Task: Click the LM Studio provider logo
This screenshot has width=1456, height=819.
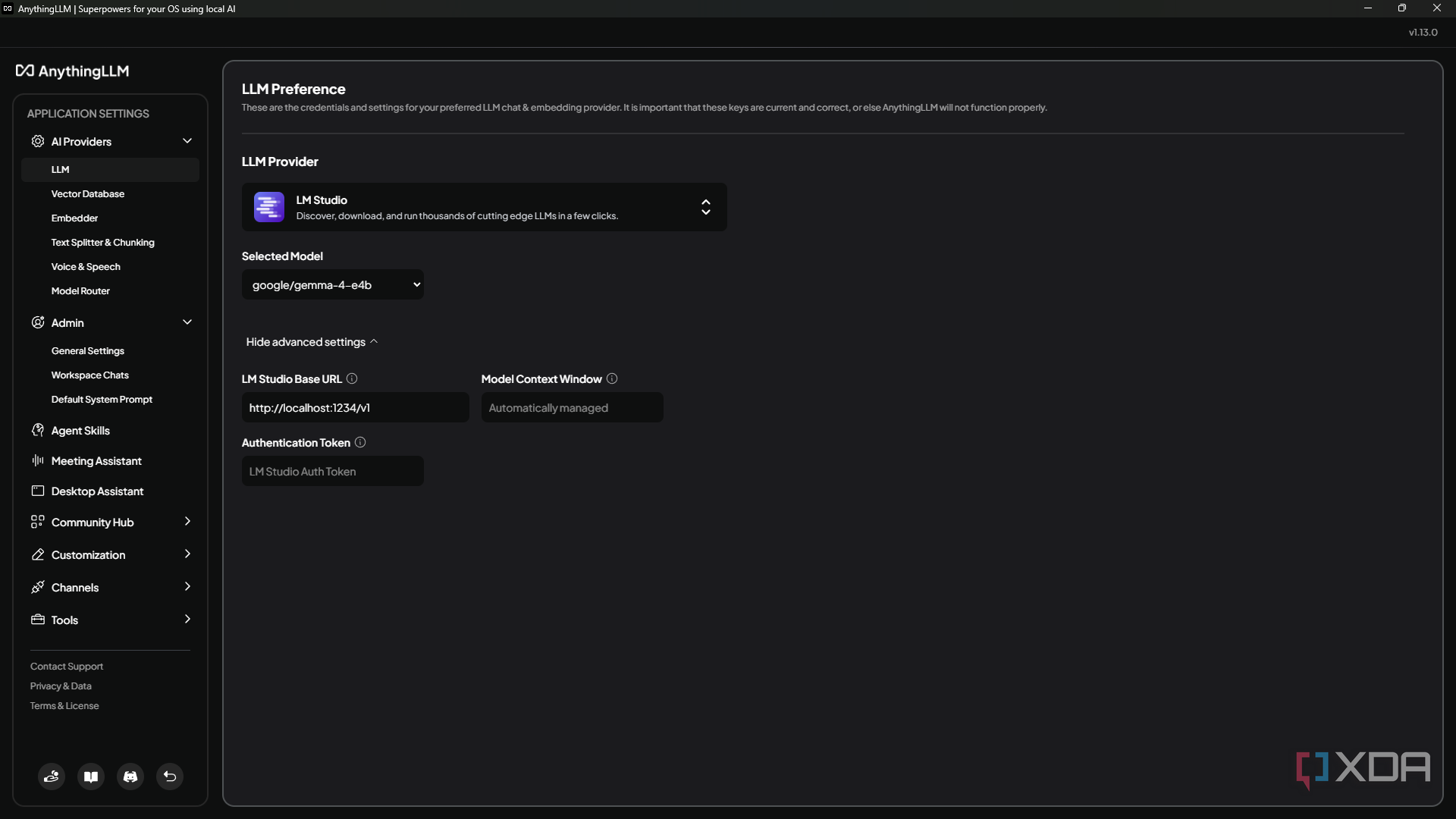Action: [269, 207]
